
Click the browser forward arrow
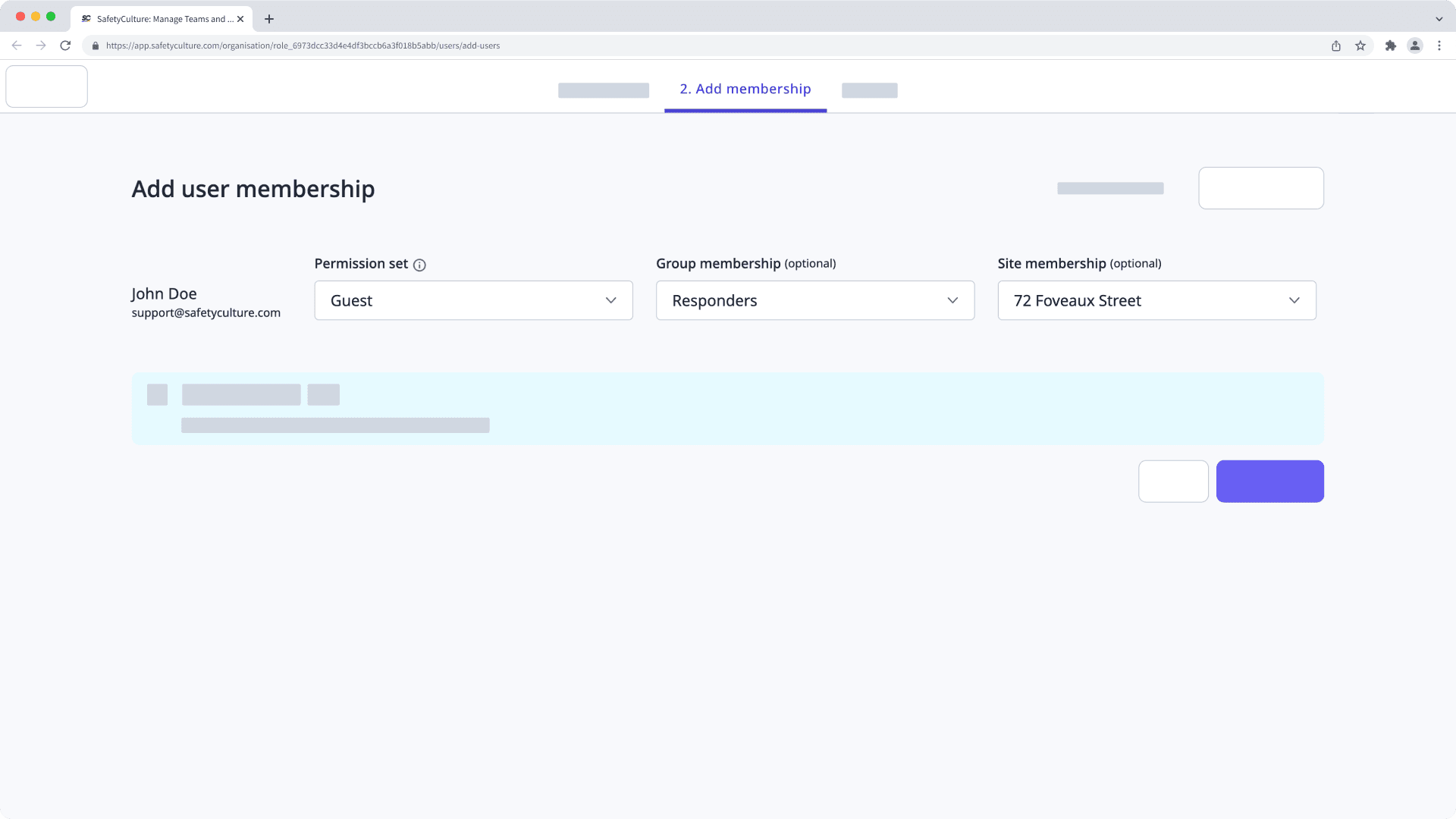[x=41, y=45]
